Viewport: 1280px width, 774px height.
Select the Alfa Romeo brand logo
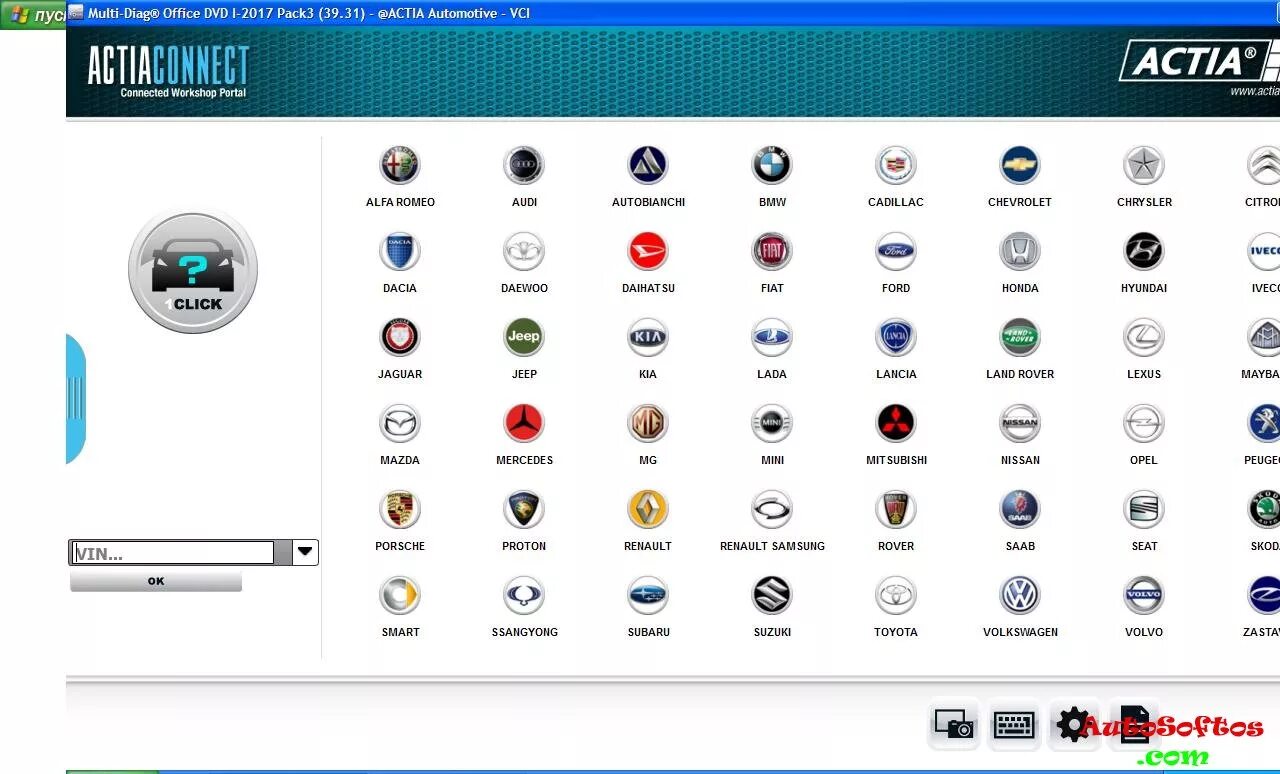[400, 165]
